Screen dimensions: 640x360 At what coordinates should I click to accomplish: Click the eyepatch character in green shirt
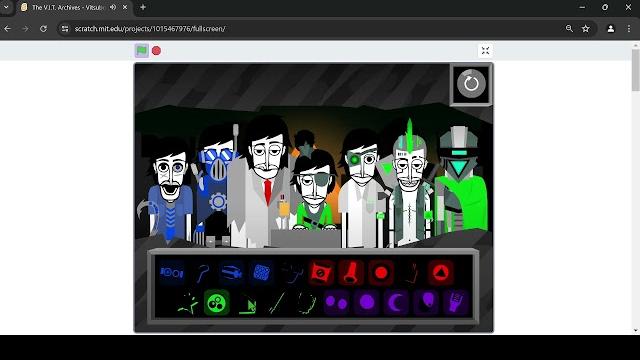pos(314,192)
